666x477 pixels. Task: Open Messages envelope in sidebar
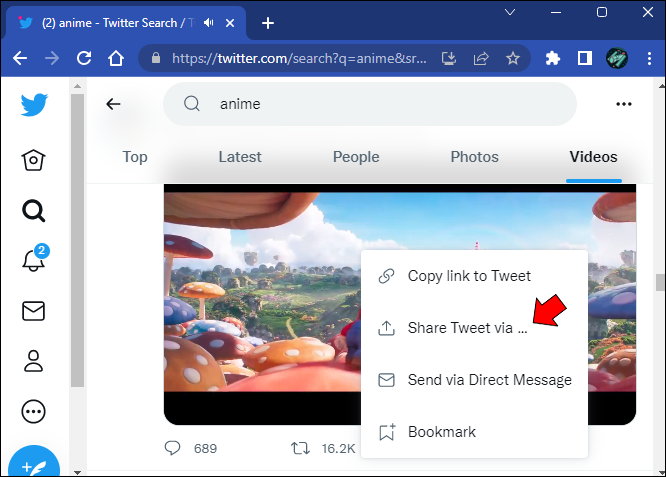(33, 311)
